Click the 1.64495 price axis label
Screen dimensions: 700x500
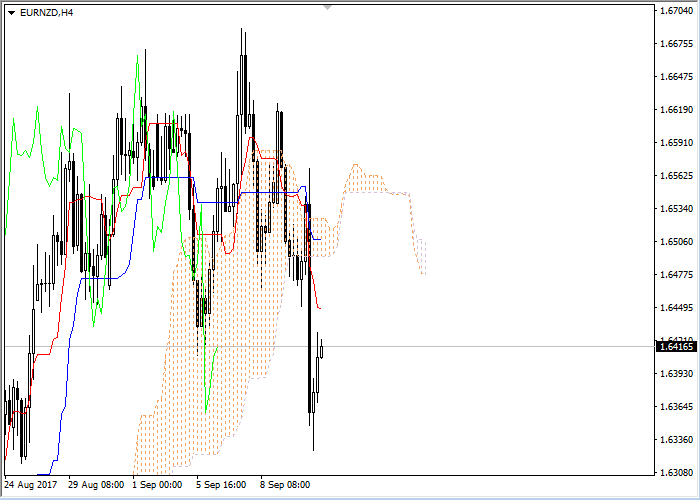[676, 308]
